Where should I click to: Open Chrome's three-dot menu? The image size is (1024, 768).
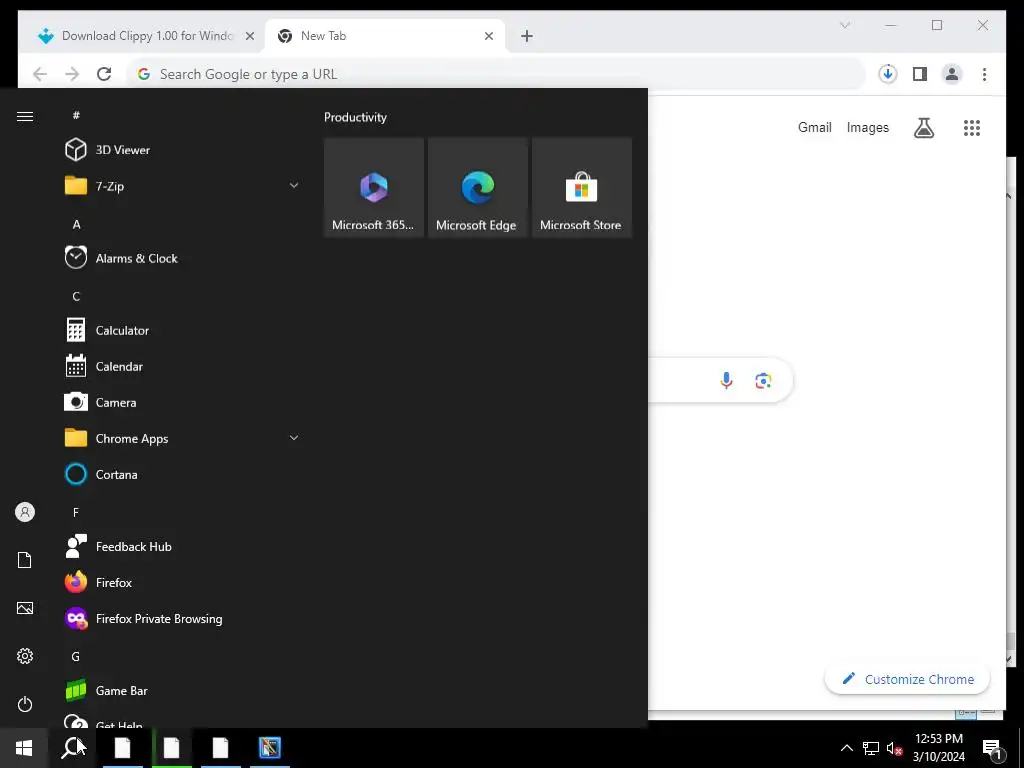coord(984,74)
